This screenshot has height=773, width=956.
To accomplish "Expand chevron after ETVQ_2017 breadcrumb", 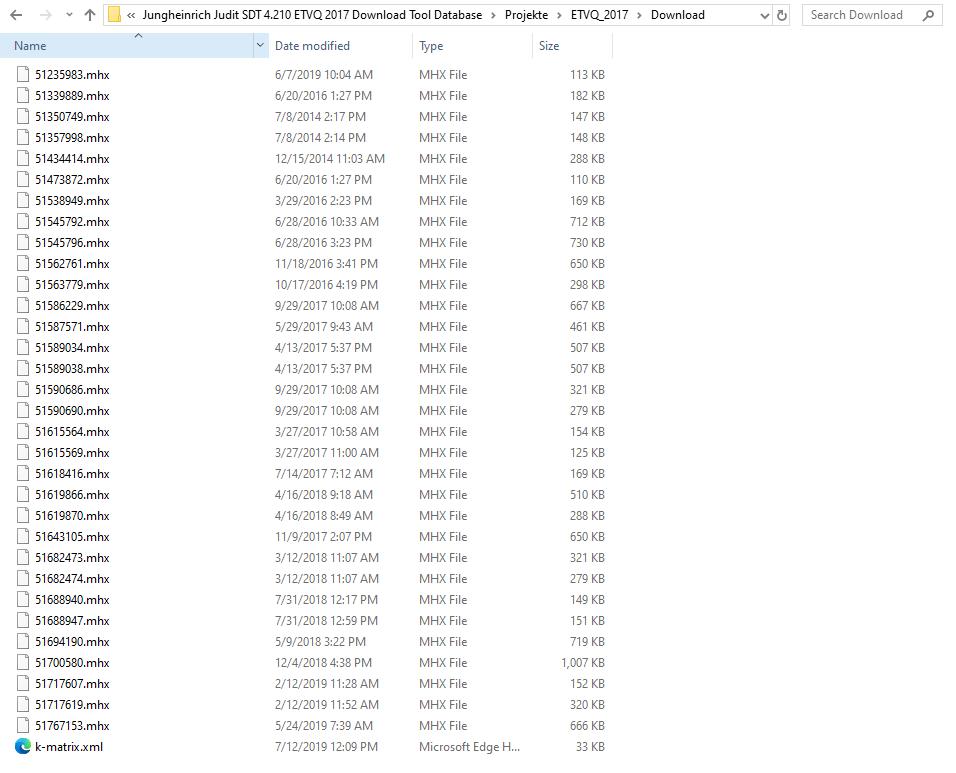I will click(640, 15).
